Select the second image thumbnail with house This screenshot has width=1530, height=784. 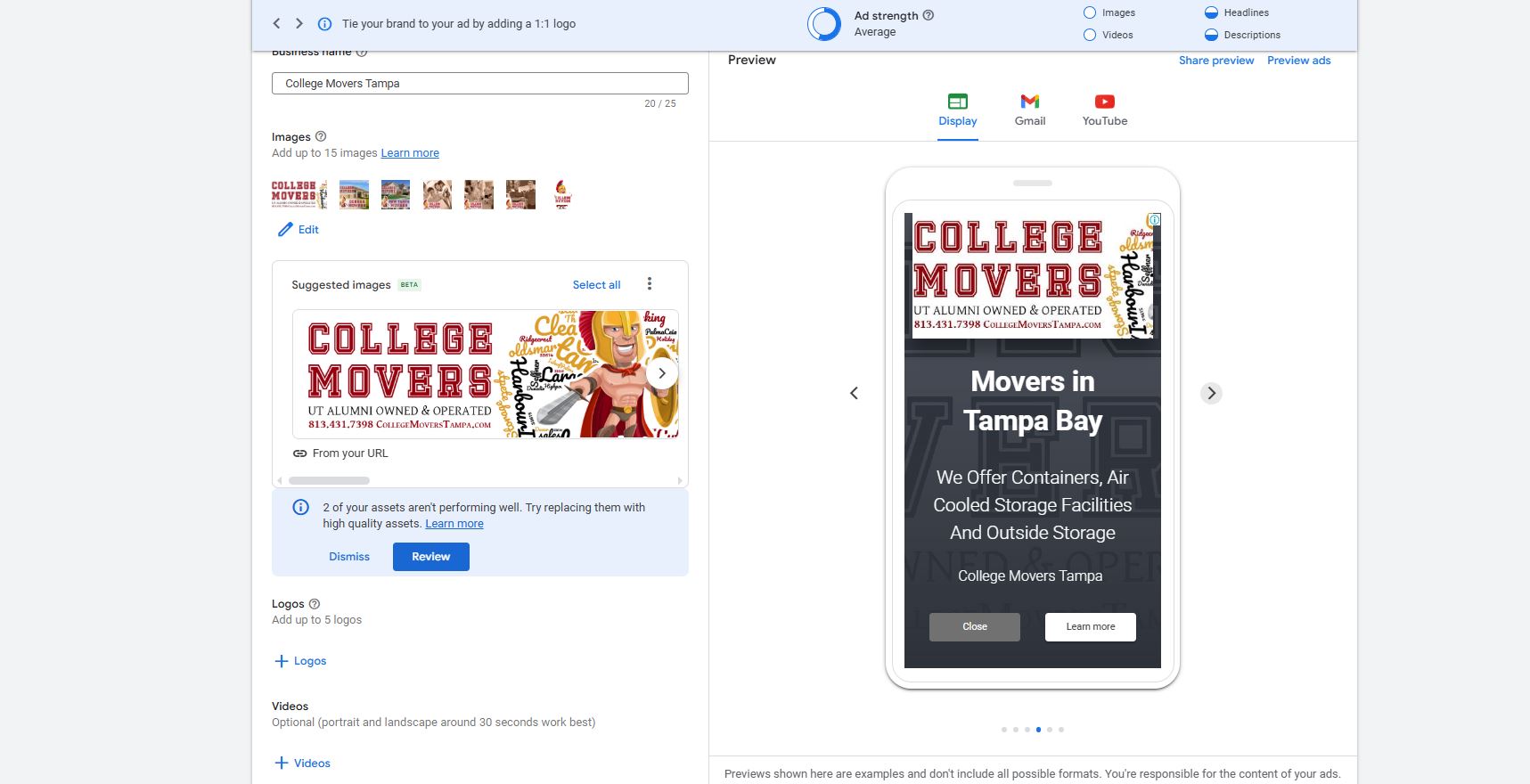pyautogui.click(x=354, y=194)
